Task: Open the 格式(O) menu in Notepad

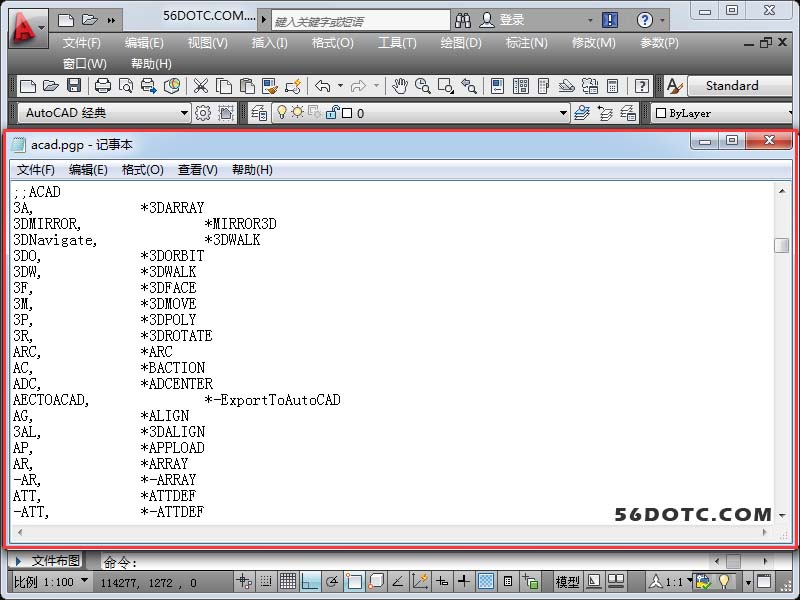Action: [x=142, y=170]
